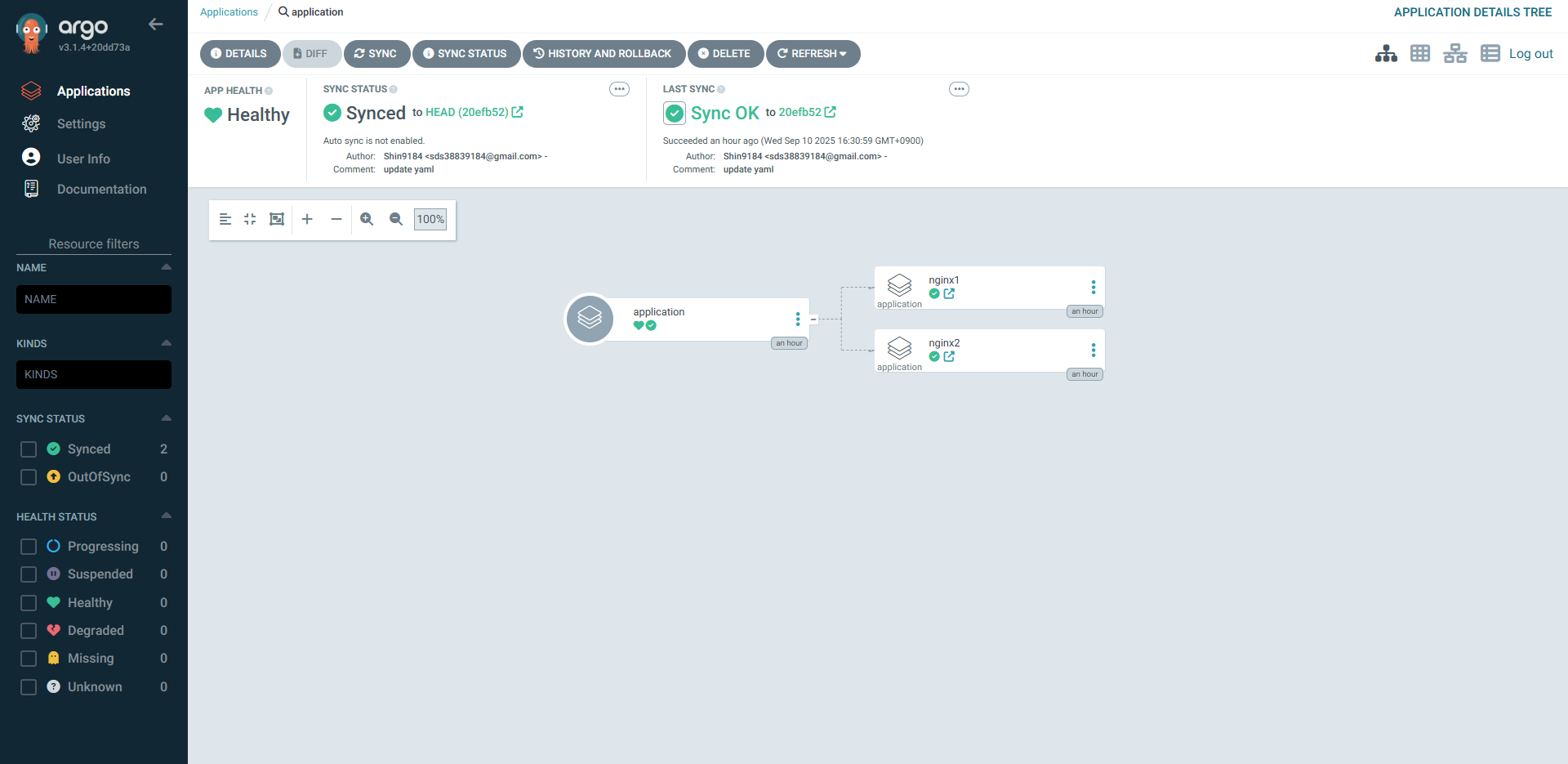
Task: Open HEAD (20efb52) revision link
Action: [467, 112]
